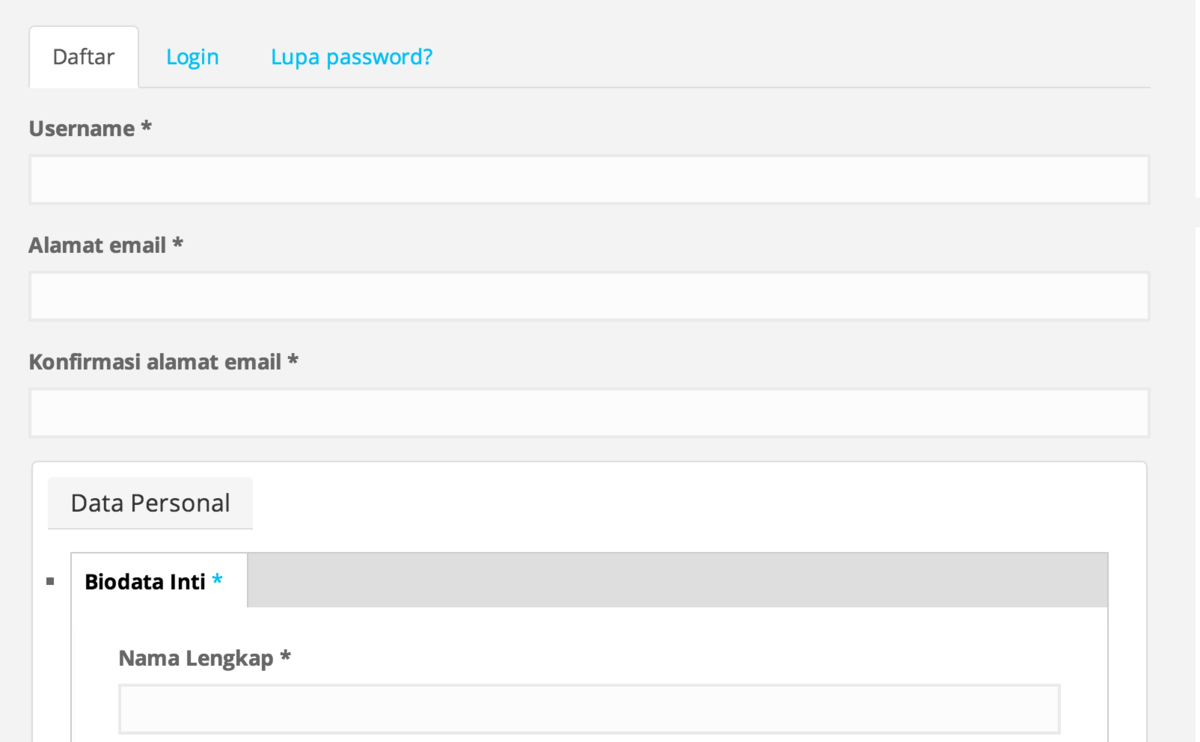Open the Login tab
1200x742 pixels.
pos(192,57)
